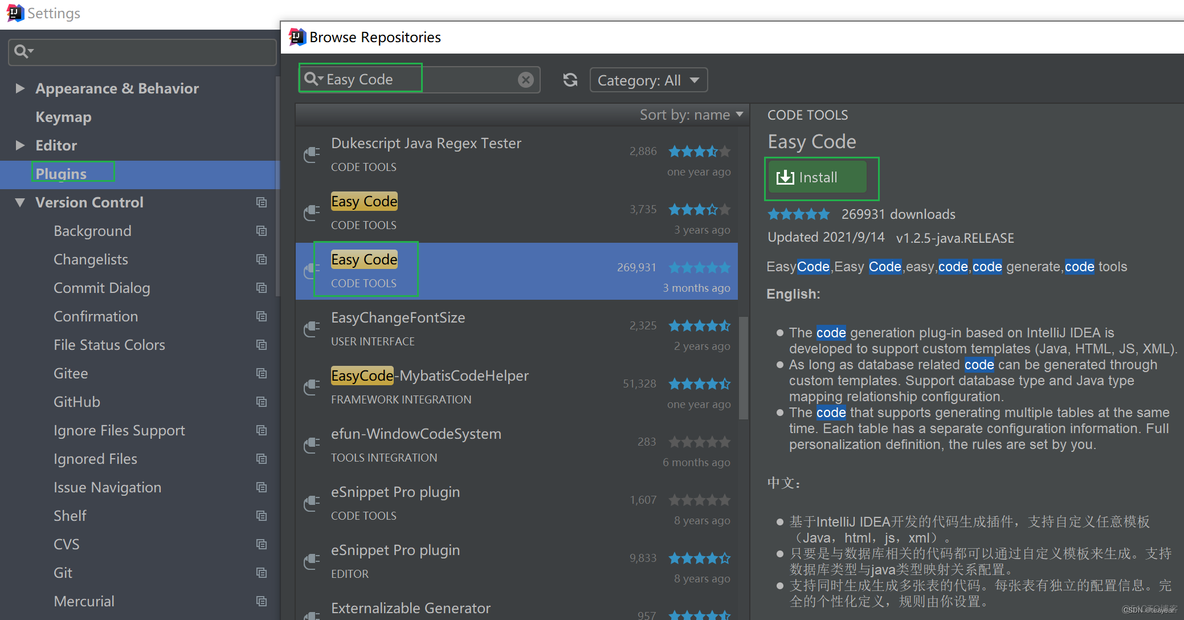The width and height of the screenshot is (1184, 620).
Task: Click the Settings search input field
Action: pyautogui.click(x=142, y=51)
